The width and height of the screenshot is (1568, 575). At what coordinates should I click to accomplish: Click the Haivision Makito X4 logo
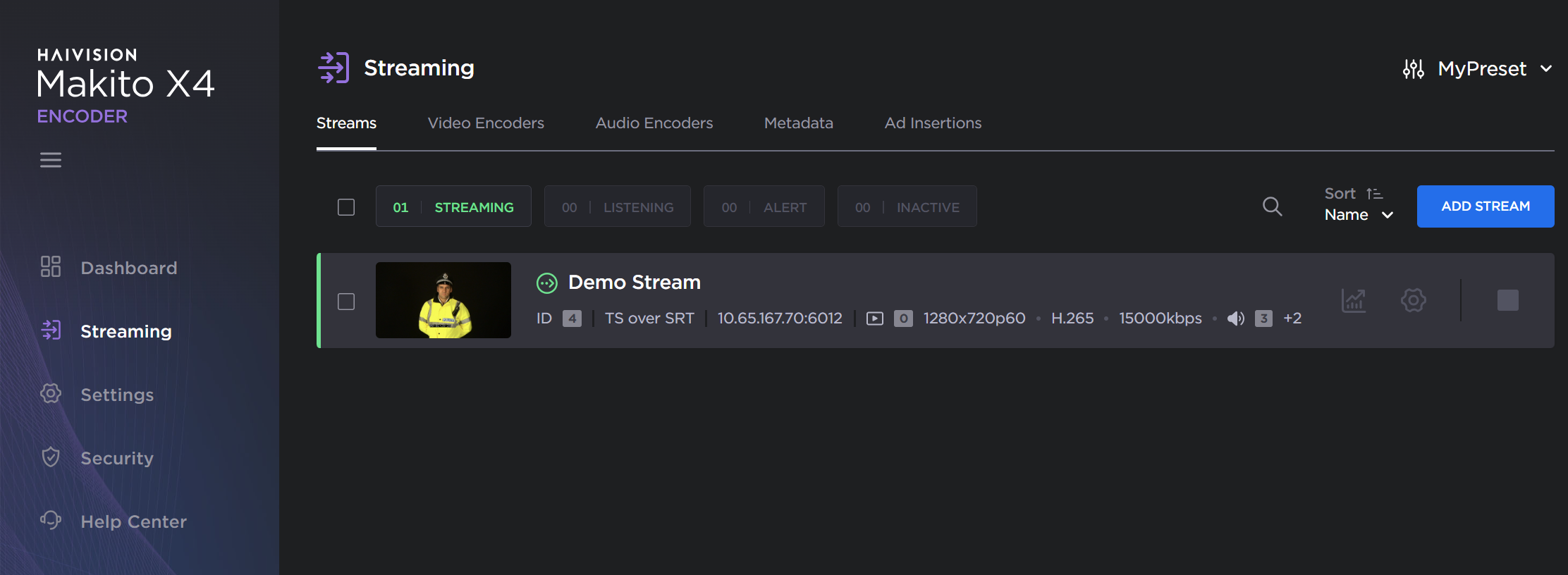[x=125, y=86]
